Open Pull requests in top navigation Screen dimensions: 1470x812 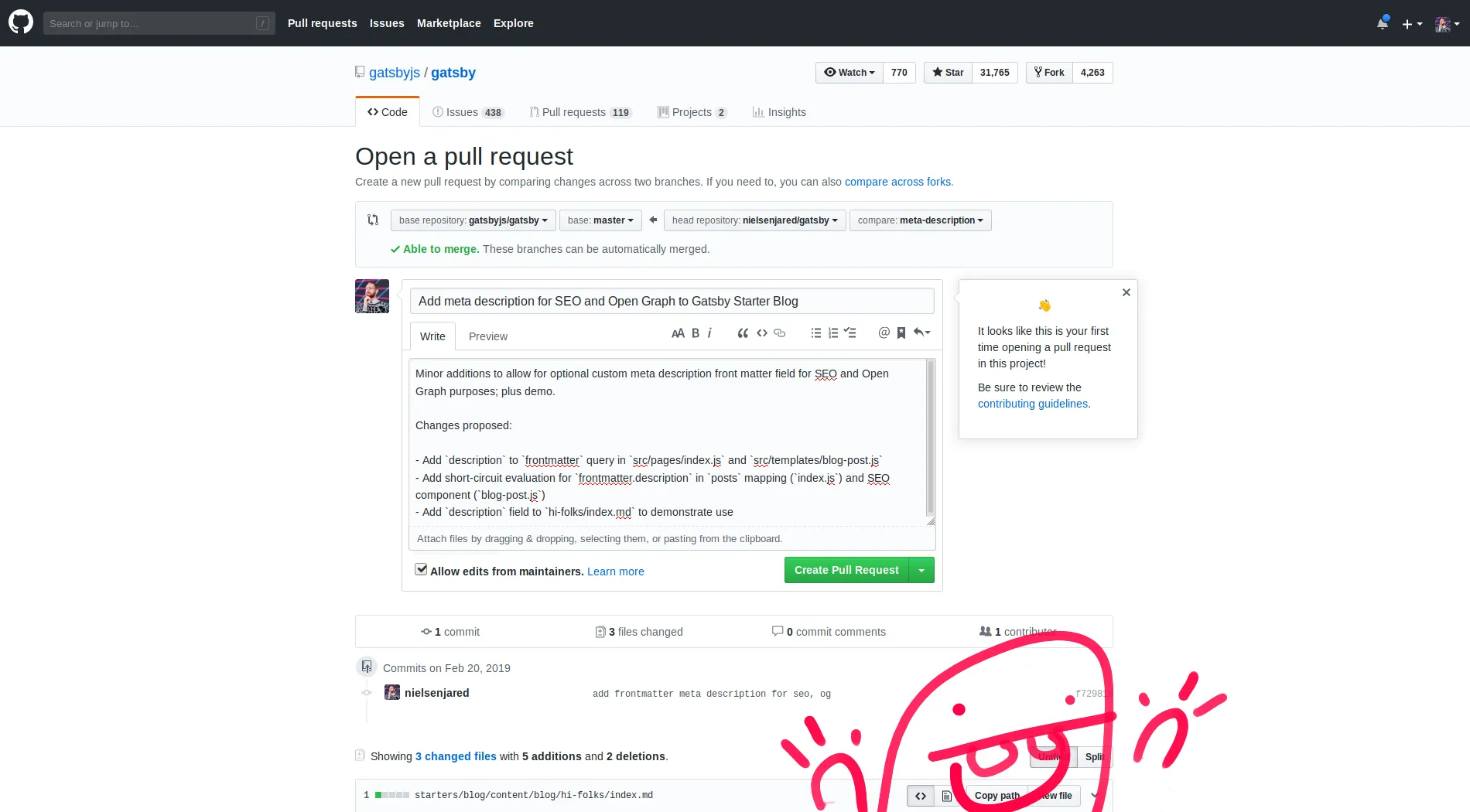[x=323, y=23]
